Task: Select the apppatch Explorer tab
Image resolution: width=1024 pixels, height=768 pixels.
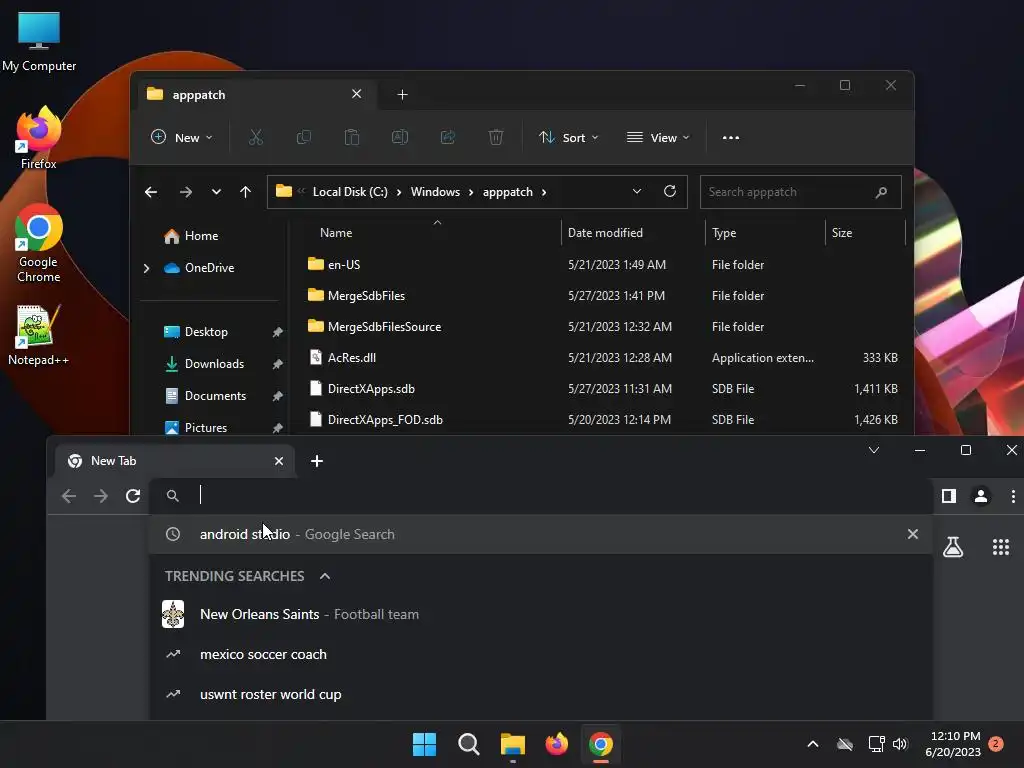Action: pos(255,95)
